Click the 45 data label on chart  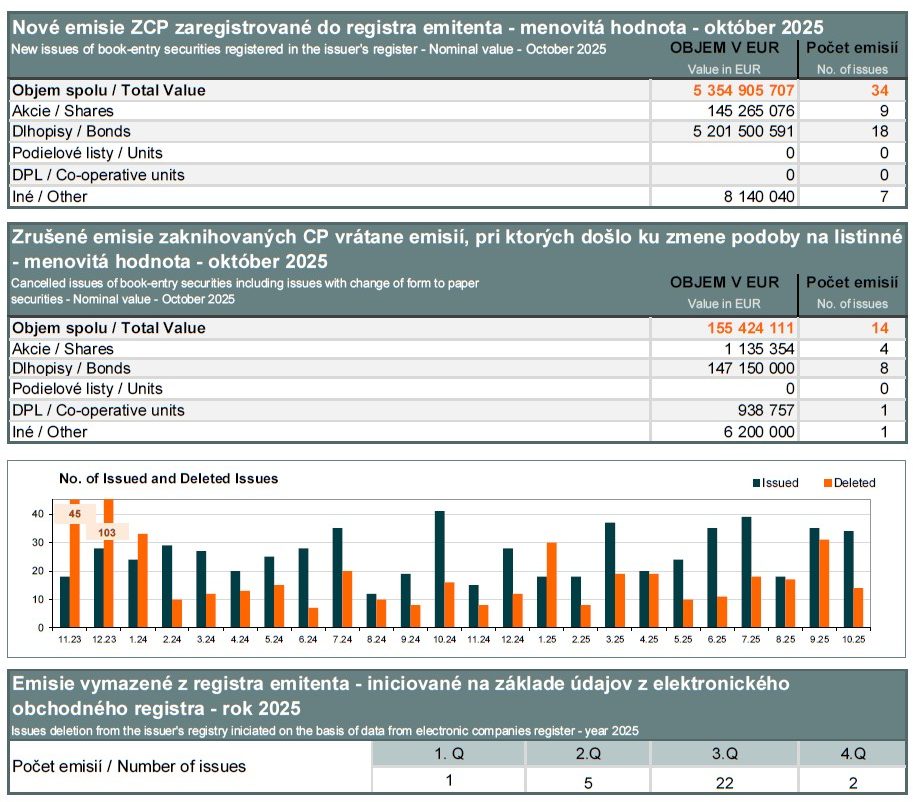pyautogui.click(x=74, y=514)
